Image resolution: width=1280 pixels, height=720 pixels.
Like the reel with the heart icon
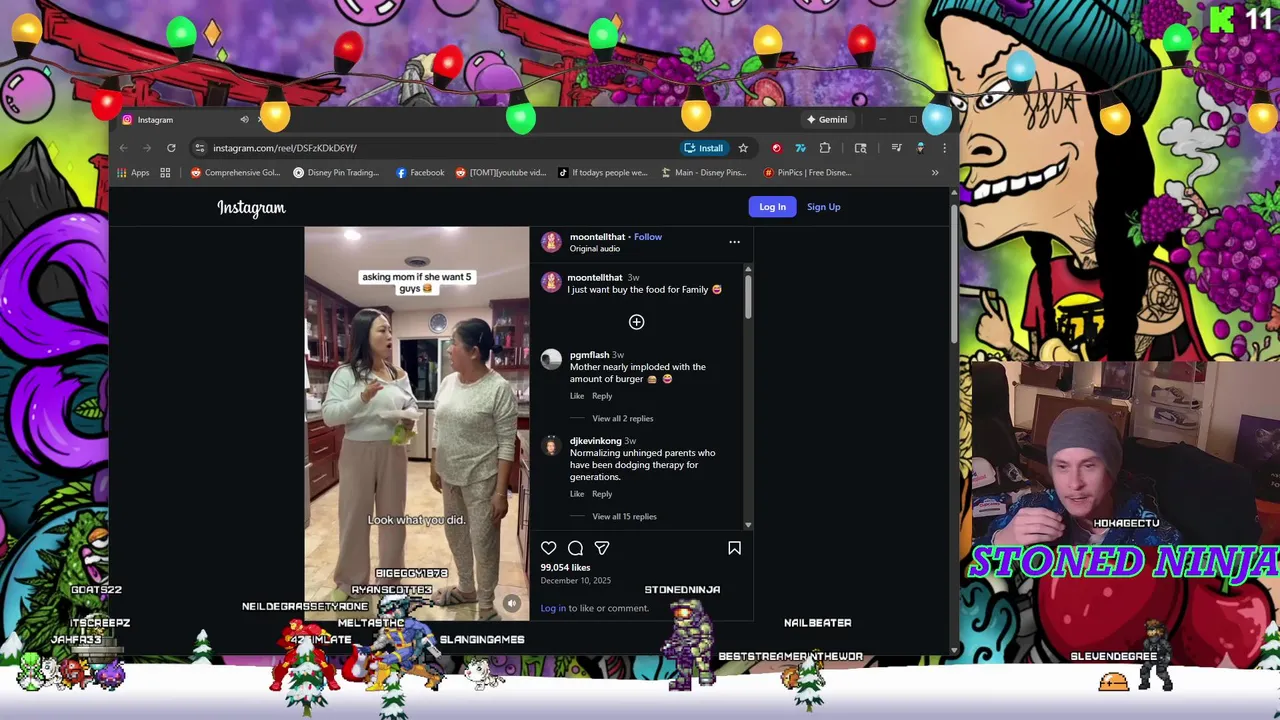[549, 548]
